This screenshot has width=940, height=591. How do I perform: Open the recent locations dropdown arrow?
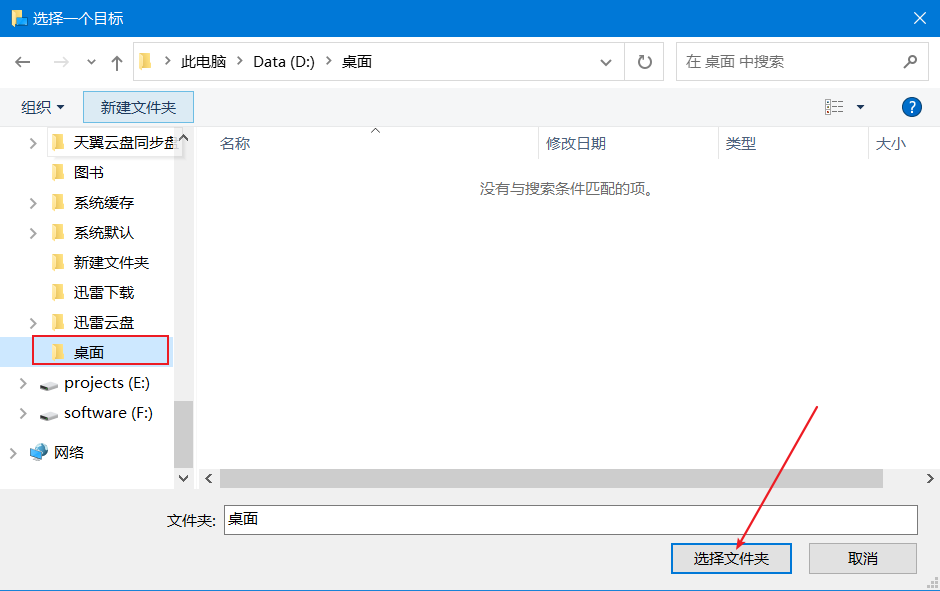point(91,62)
